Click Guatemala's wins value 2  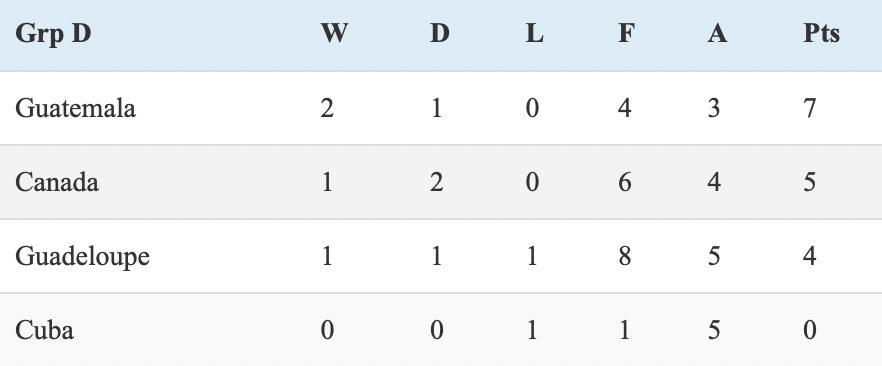(x=327, y=107)
